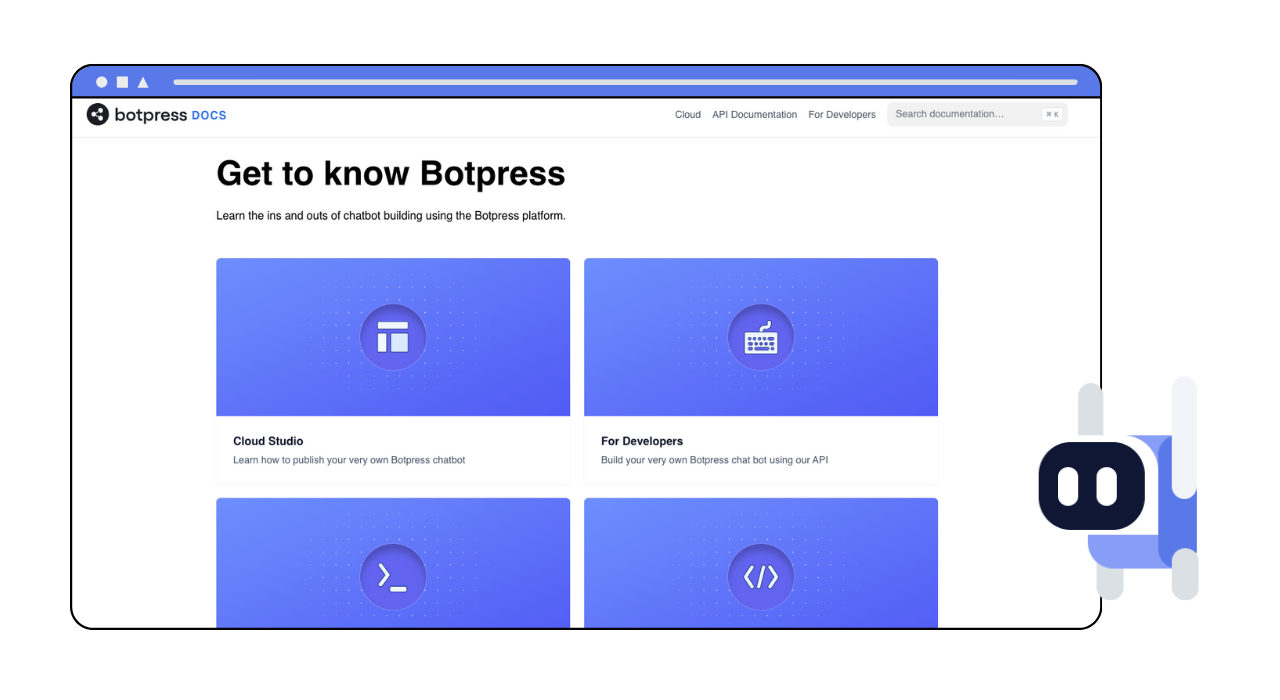
Task: Click the red traffic light button
Action: [x=101, y=81]
